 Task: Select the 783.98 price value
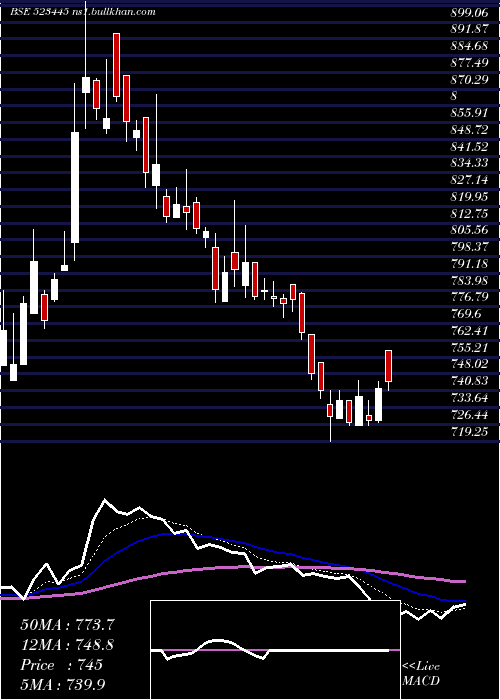[469, 281]
